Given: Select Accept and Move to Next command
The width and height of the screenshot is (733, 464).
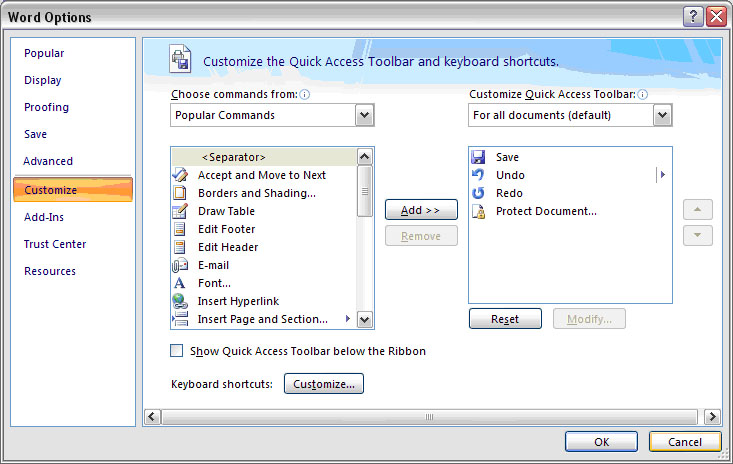Looking at the screenshot, I should click(x=264, y=175).
